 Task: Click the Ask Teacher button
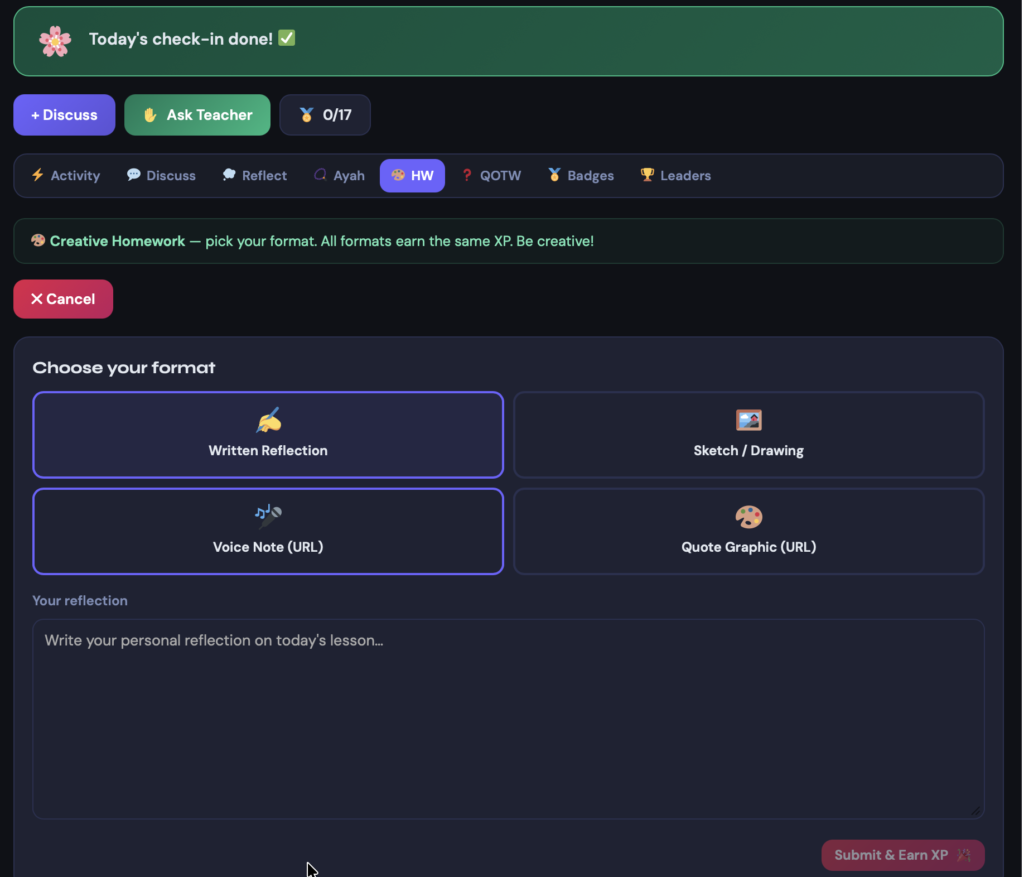point(197,115)
